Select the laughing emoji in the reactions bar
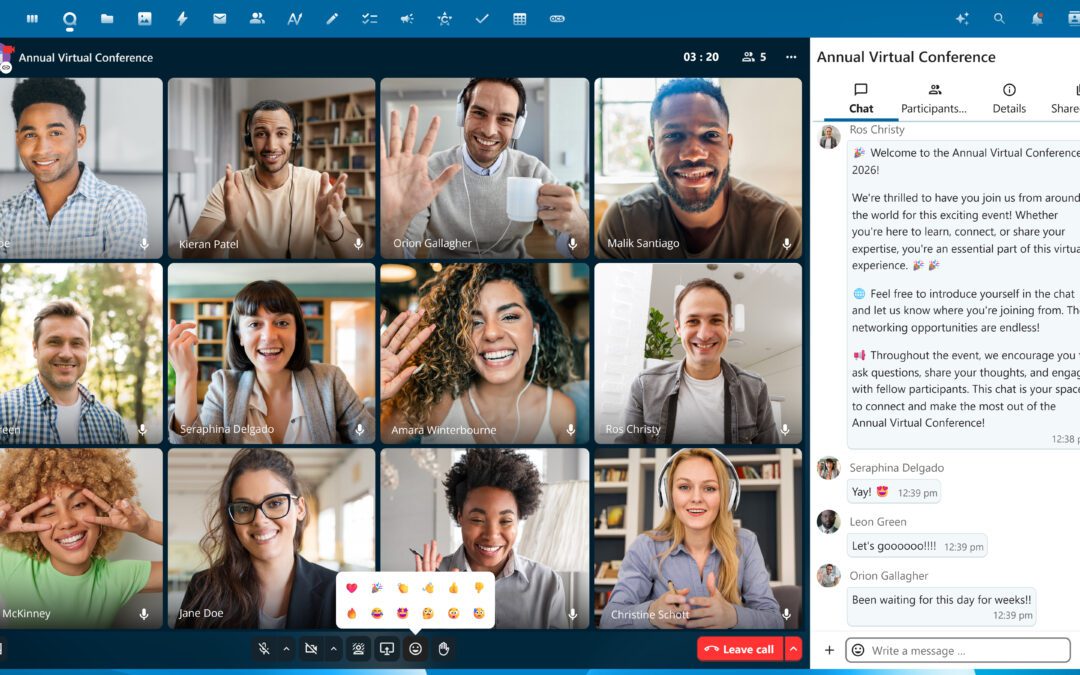Image resolution: width=1080 pixels, height=675 pixels. pos(376,611)
